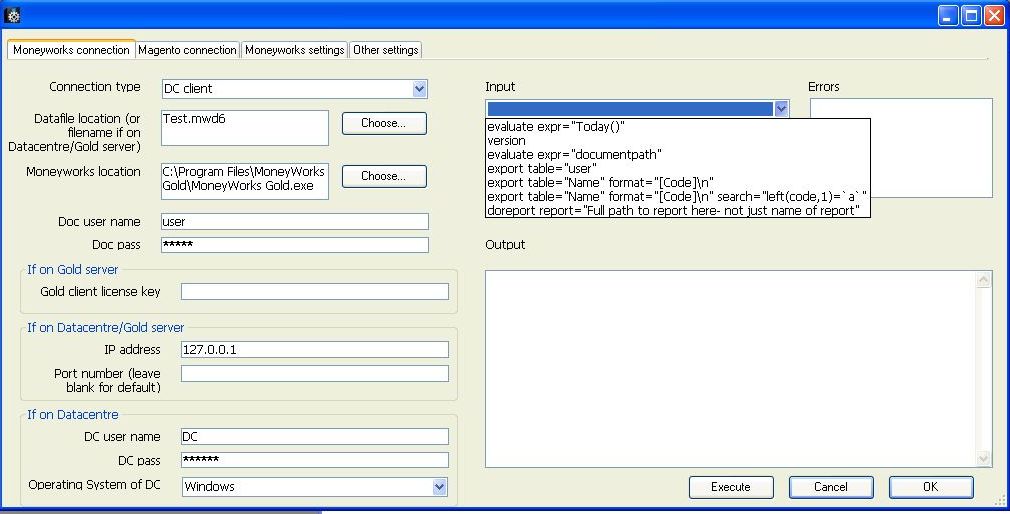Choose a datafile location with Choose button
Screen dimensions: 1010x514
point(384,123)
